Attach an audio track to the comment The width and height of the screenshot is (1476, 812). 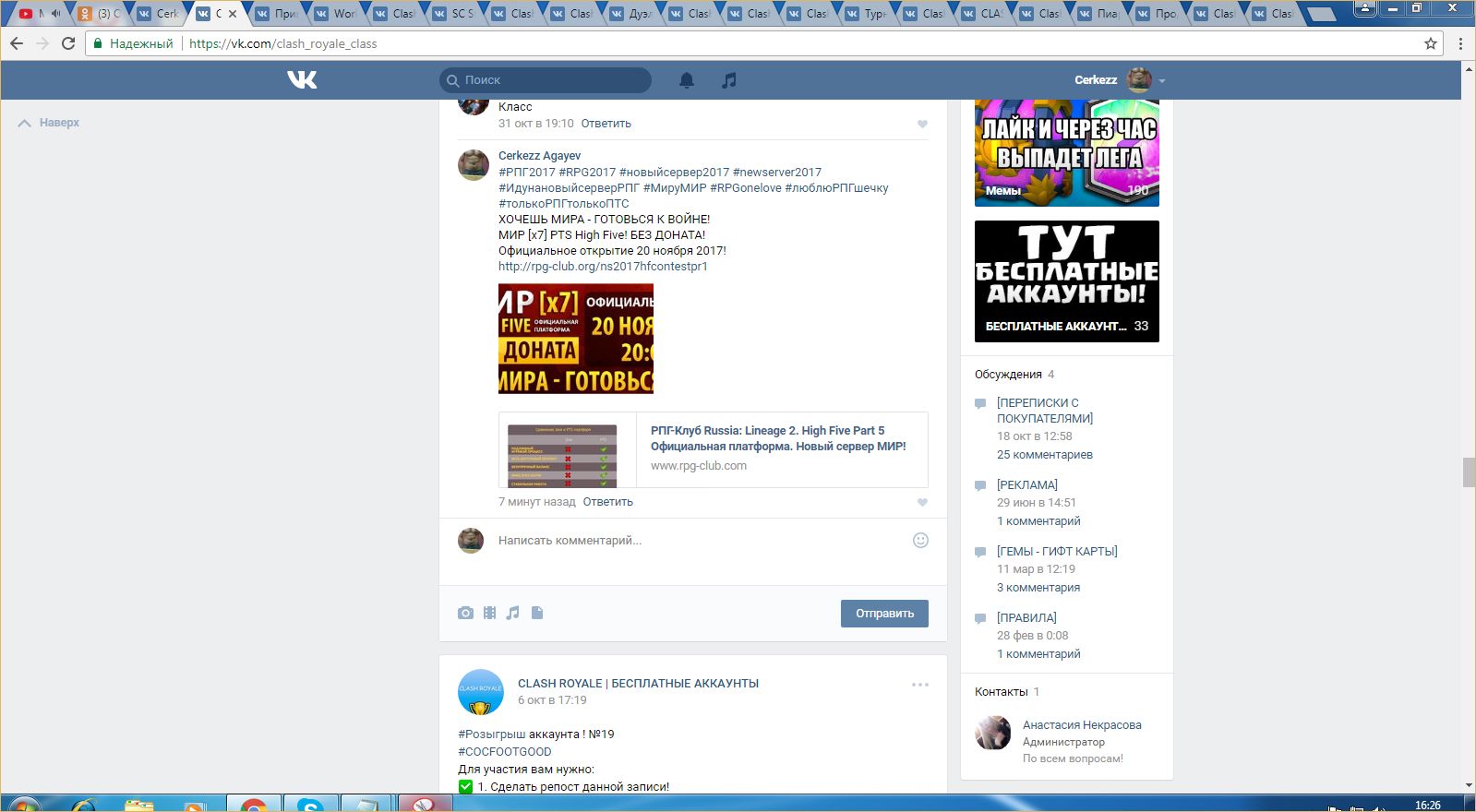coord(513,613)
